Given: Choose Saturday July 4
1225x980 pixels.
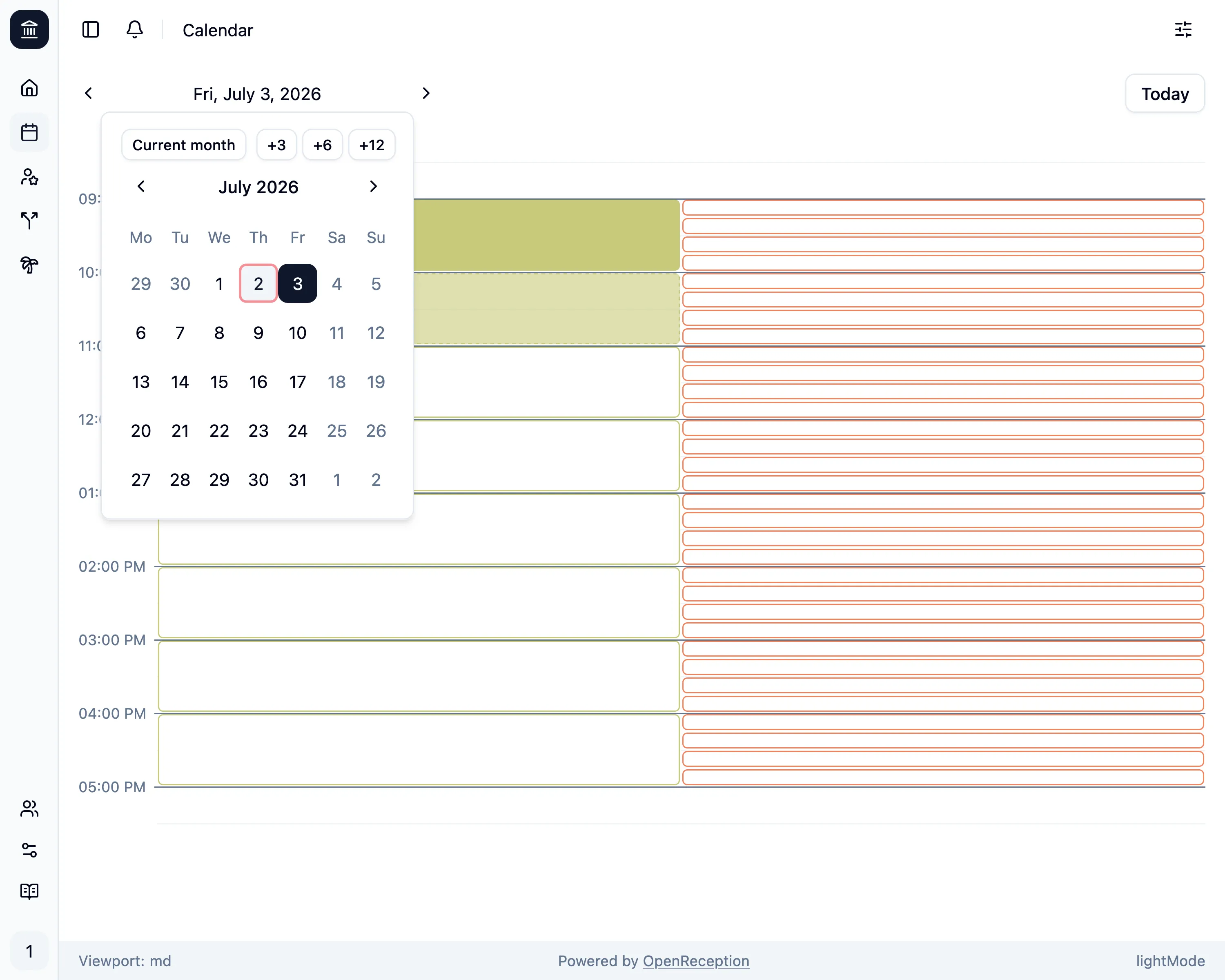Looking at the screenshot, I should tap(337, 283).
